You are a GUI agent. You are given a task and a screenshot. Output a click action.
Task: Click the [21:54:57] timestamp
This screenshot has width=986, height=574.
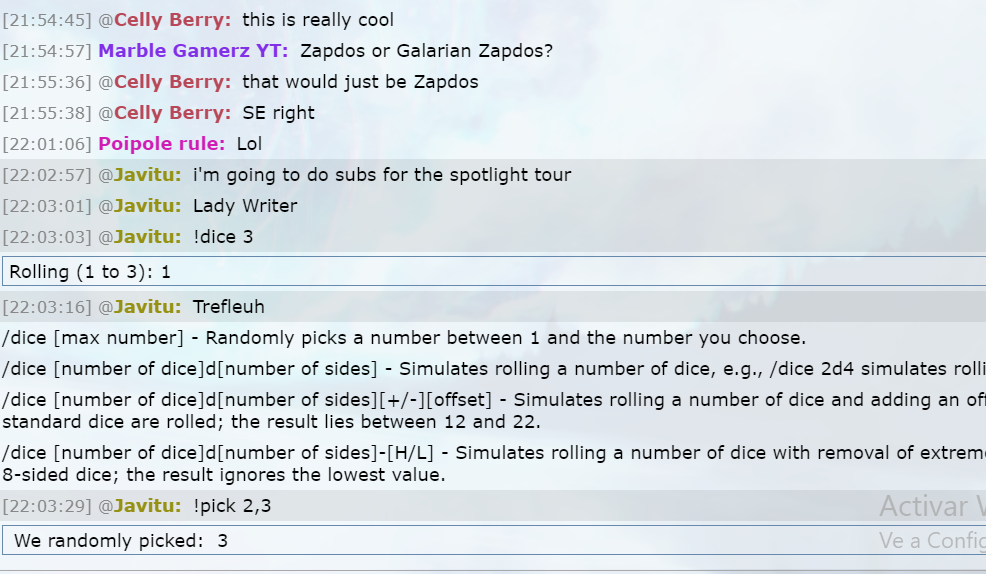click(47, 50)
